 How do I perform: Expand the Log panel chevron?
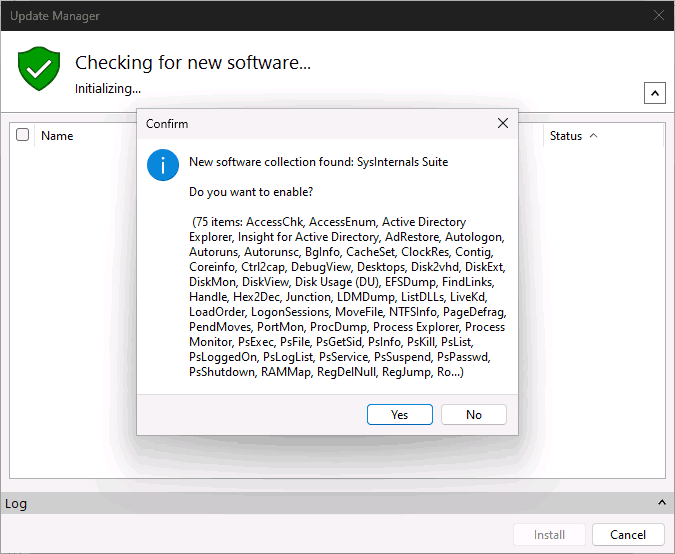pyautogui.click(x=662, y=503)
